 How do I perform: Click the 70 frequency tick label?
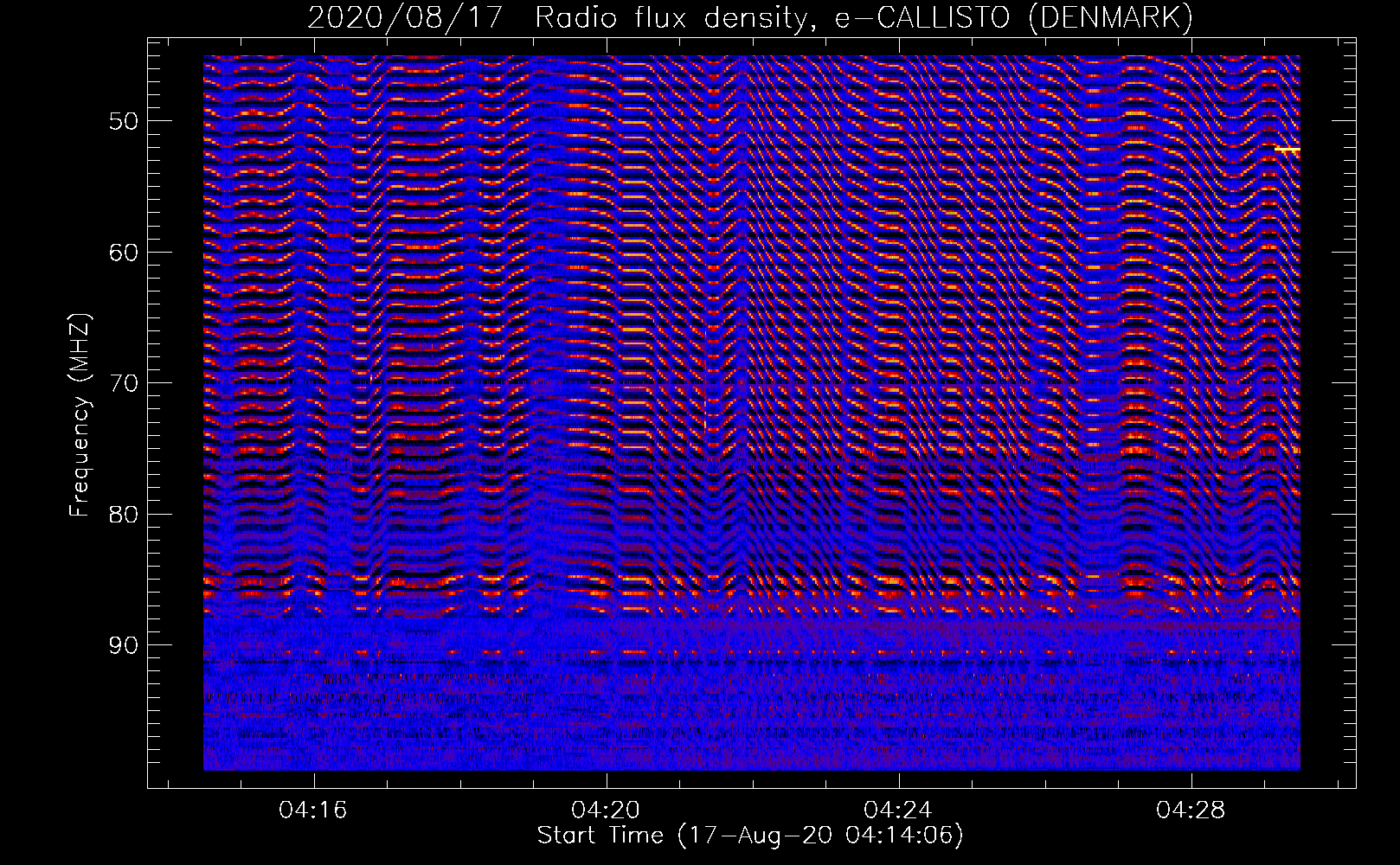click(125, 382)
